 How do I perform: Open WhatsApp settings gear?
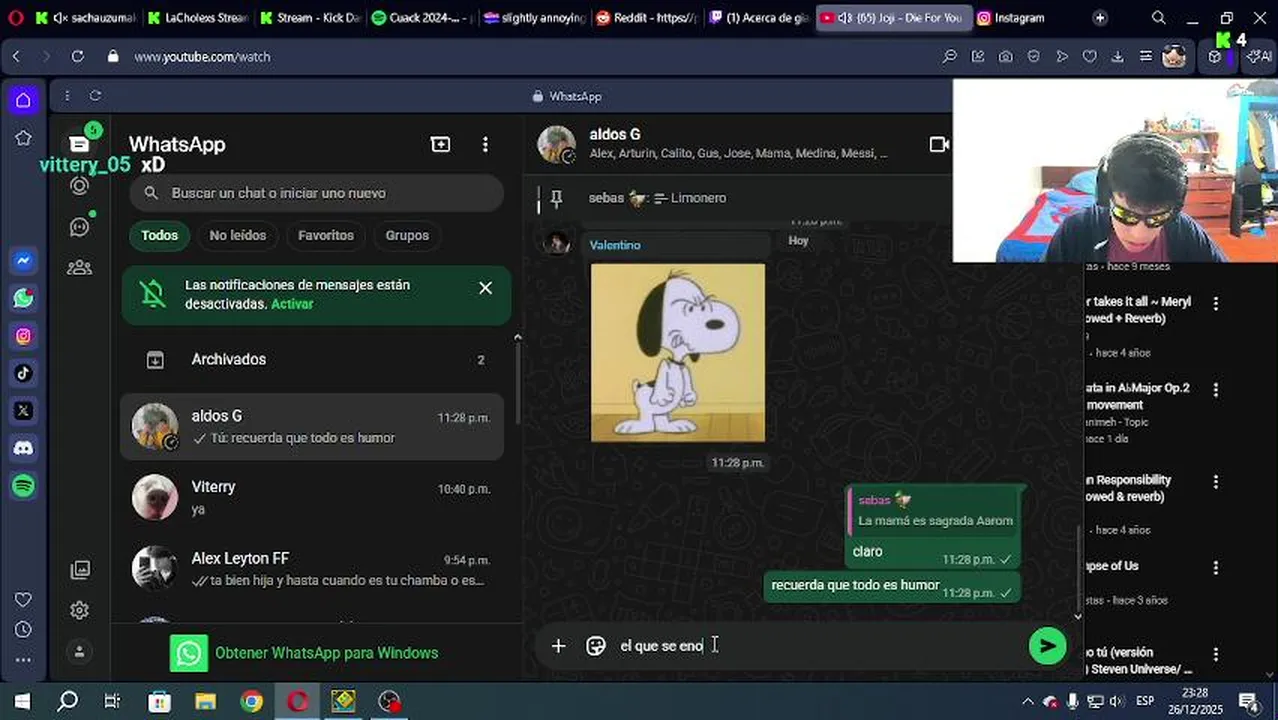coord(80,610)
